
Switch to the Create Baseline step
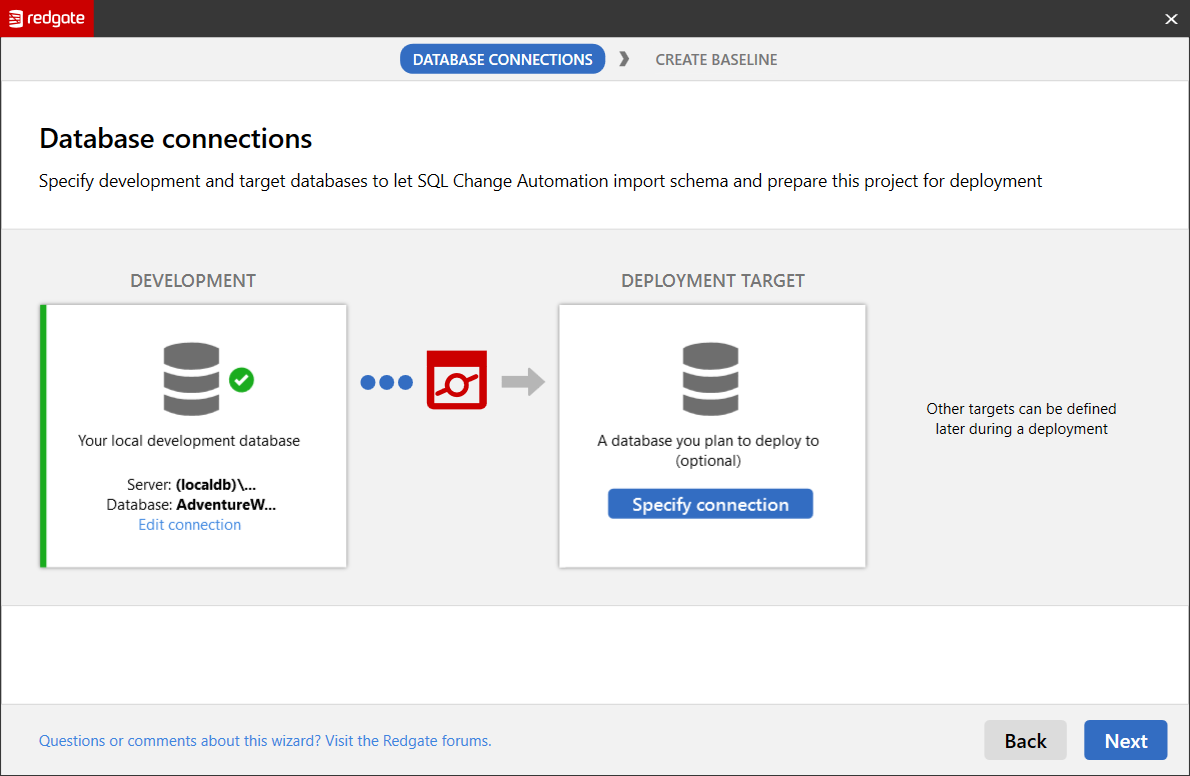716,59
